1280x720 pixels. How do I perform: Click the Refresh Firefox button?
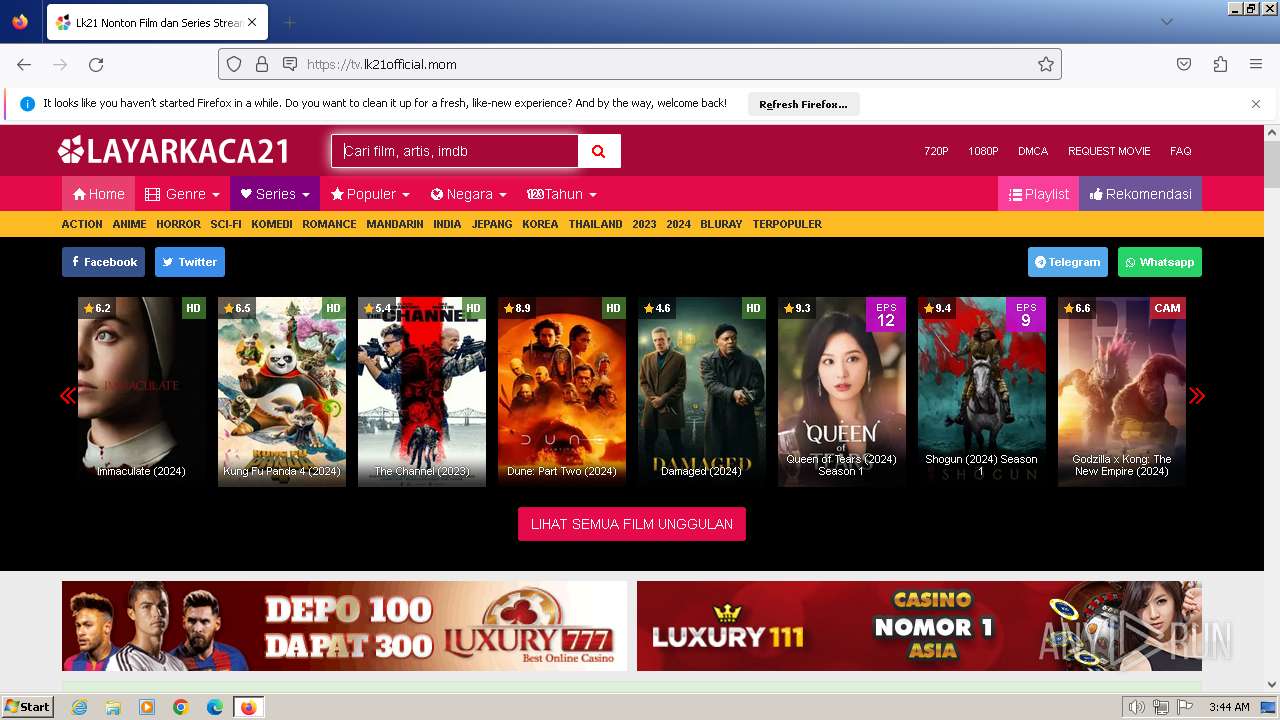(803, 104)
